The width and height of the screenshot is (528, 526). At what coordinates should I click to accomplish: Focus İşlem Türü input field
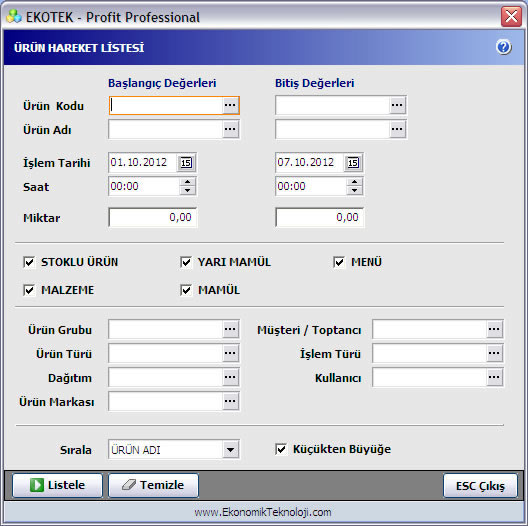click(x=430, y=353)
